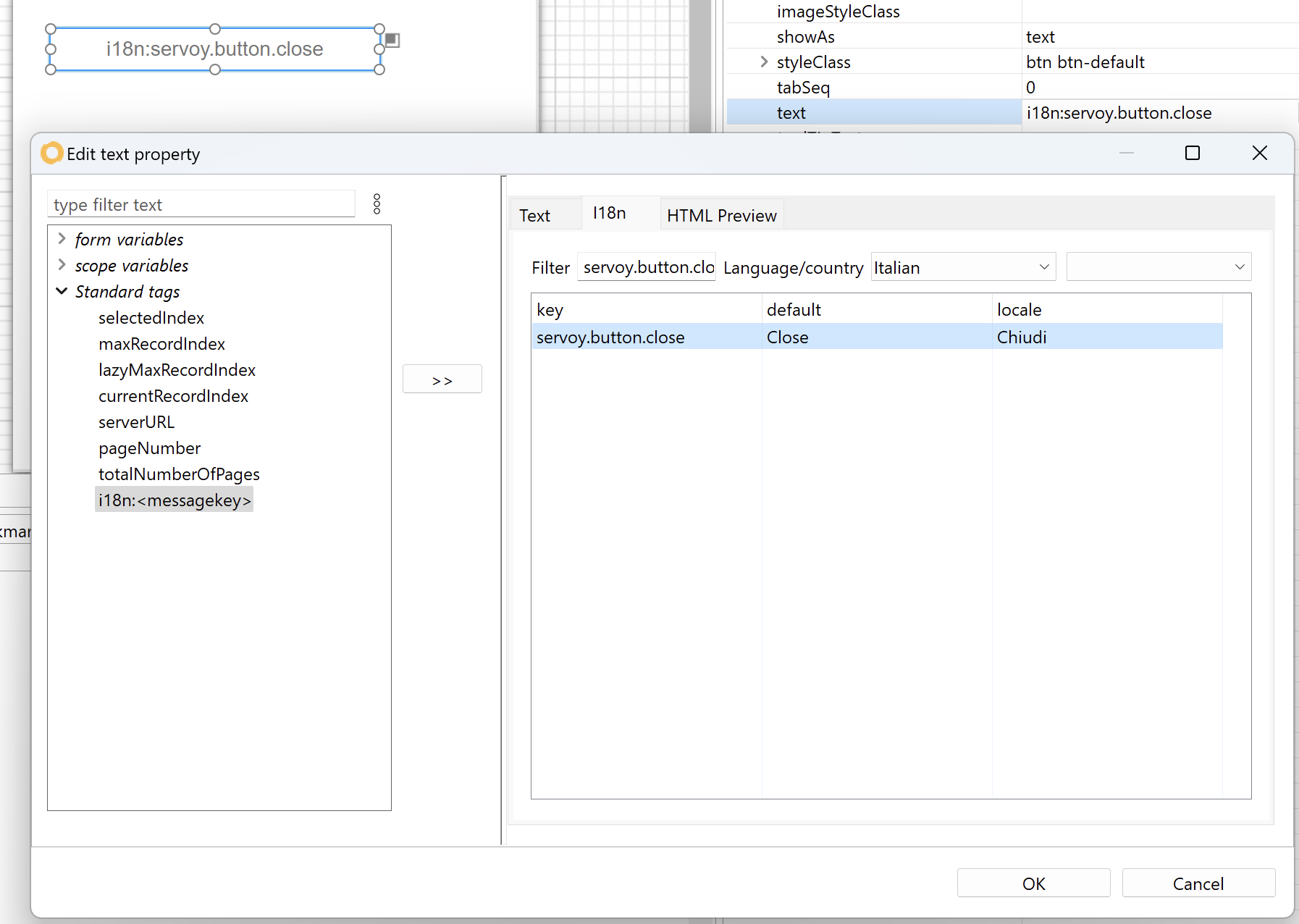This screenshot has width=1299, height=924.
Task: Click the Chiudi locale cell
Action: pyautogui.click(x=1107, y=337)
